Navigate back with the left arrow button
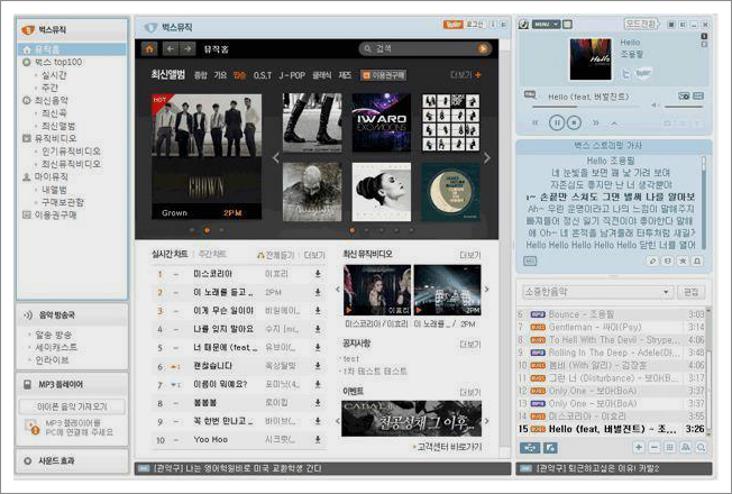Viewport: 732px width, 494px height. coord(170,49)
